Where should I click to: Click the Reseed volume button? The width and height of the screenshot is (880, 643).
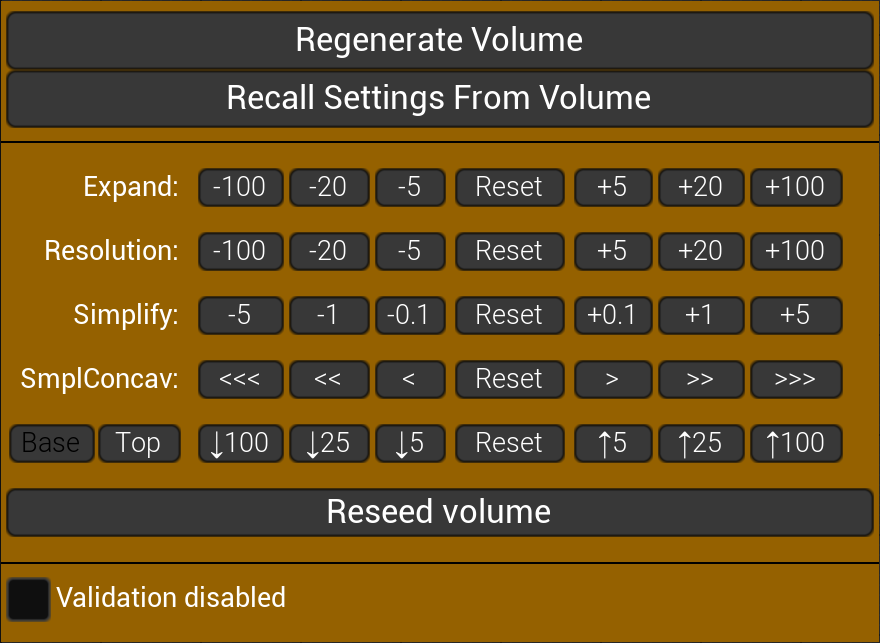tap(440, 511)
